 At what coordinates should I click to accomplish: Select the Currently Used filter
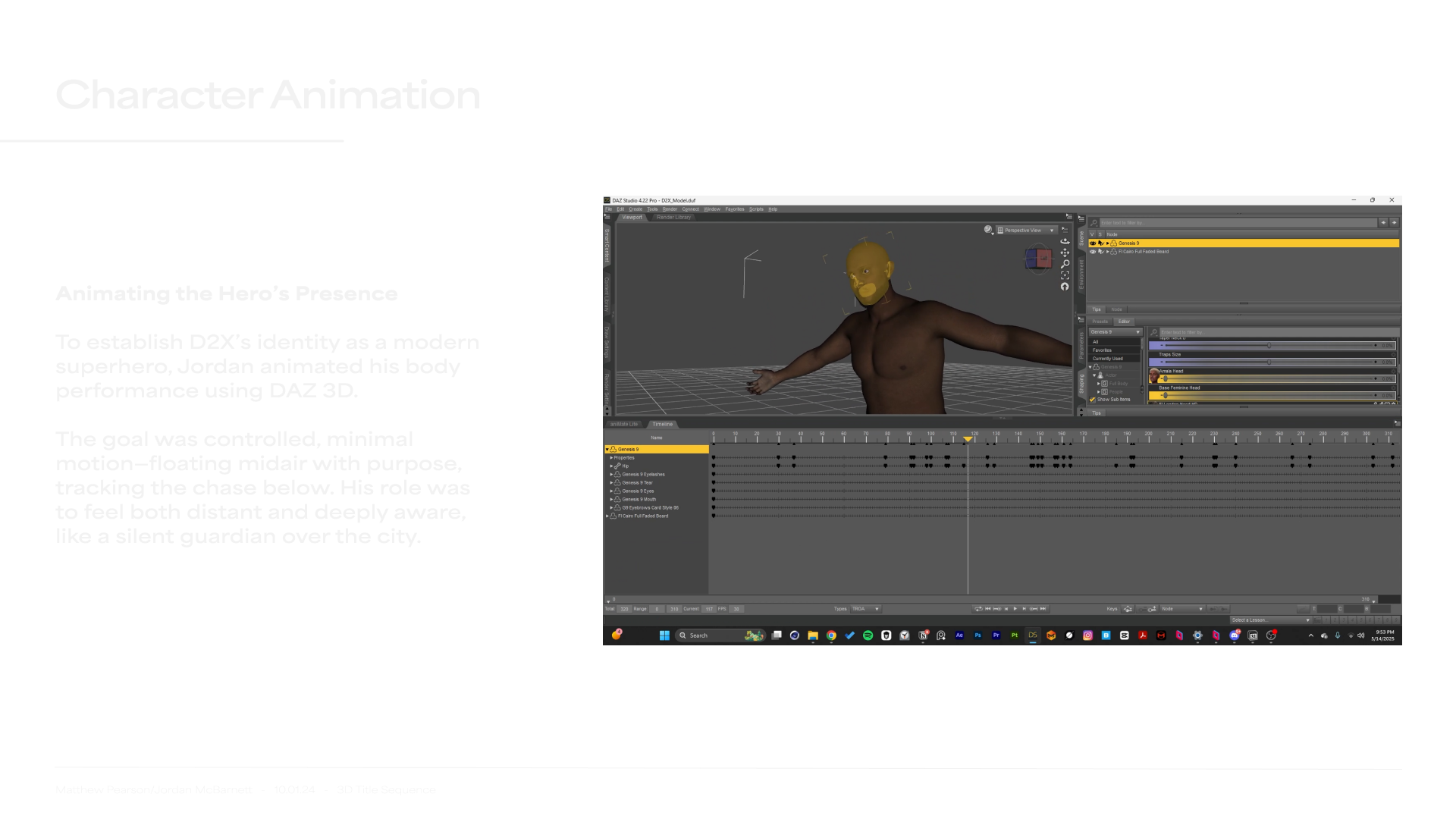point(1107,359)
